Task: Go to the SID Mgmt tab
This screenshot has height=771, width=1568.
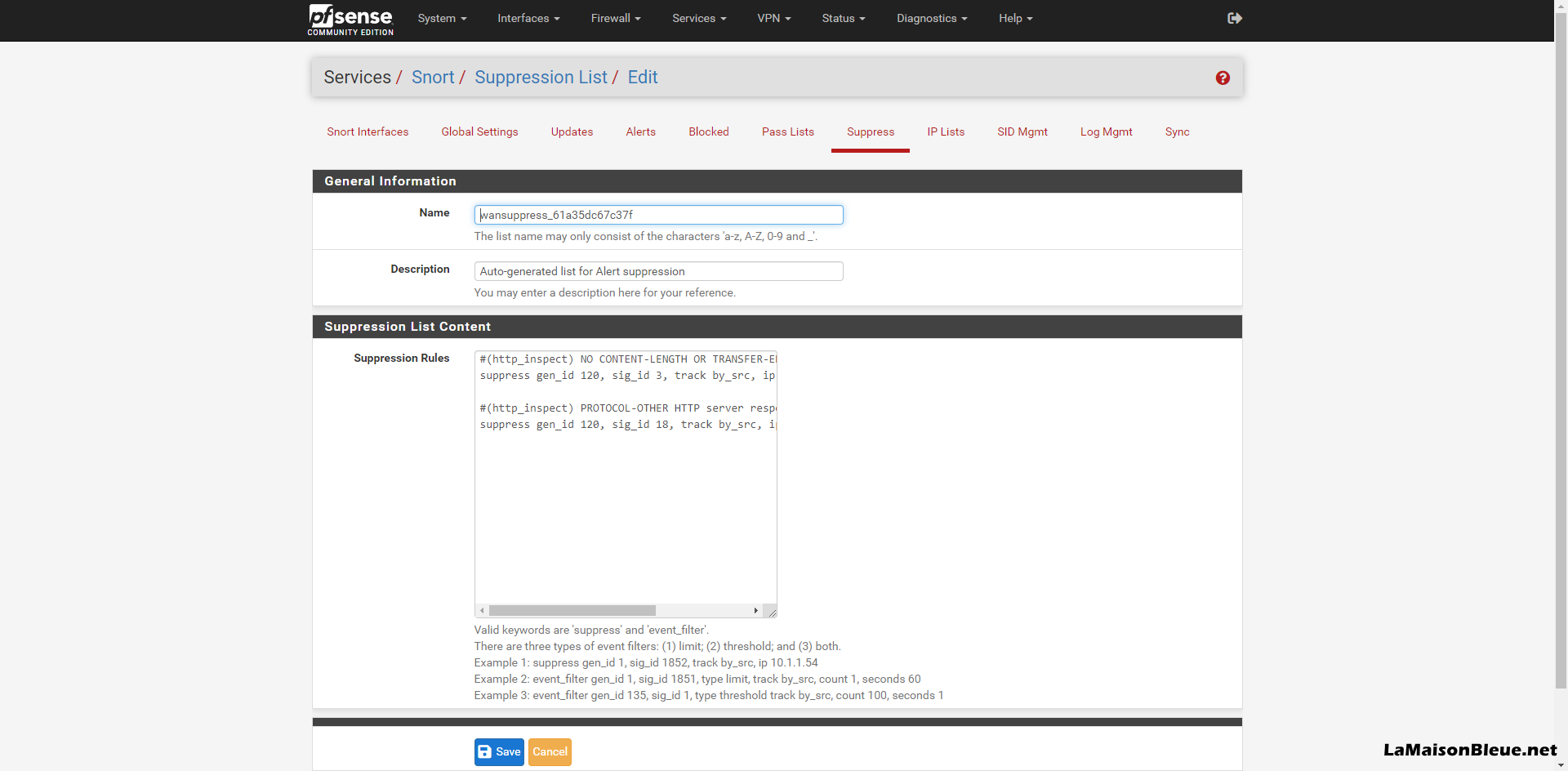Action: point(1022,131)
